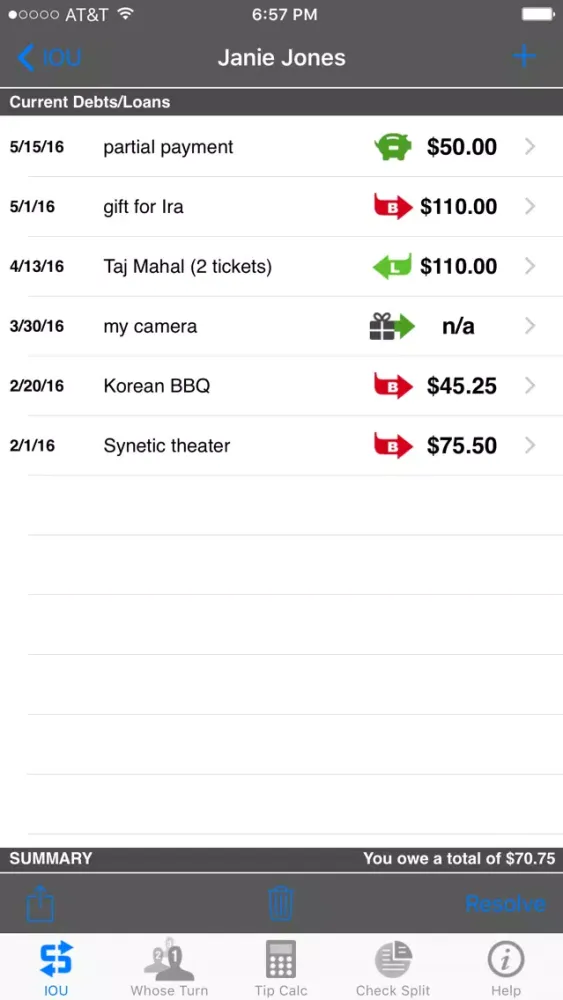
Task: Open the Tip Calc tab
Action: click(281, 967)
